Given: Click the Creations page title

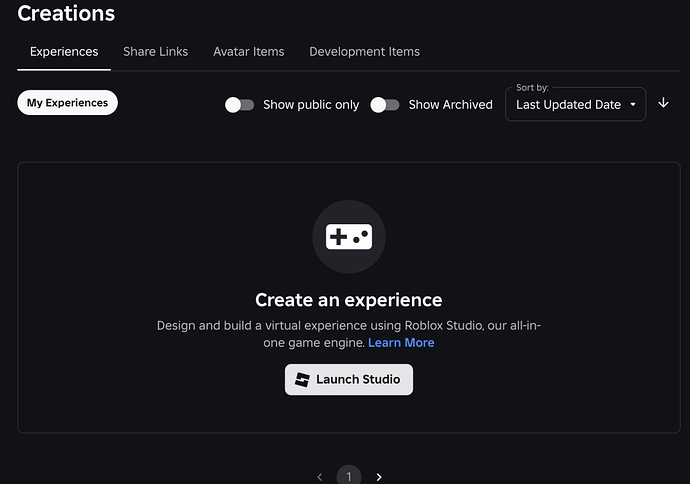Looking at the screenshot, I should tap(66, 13).
